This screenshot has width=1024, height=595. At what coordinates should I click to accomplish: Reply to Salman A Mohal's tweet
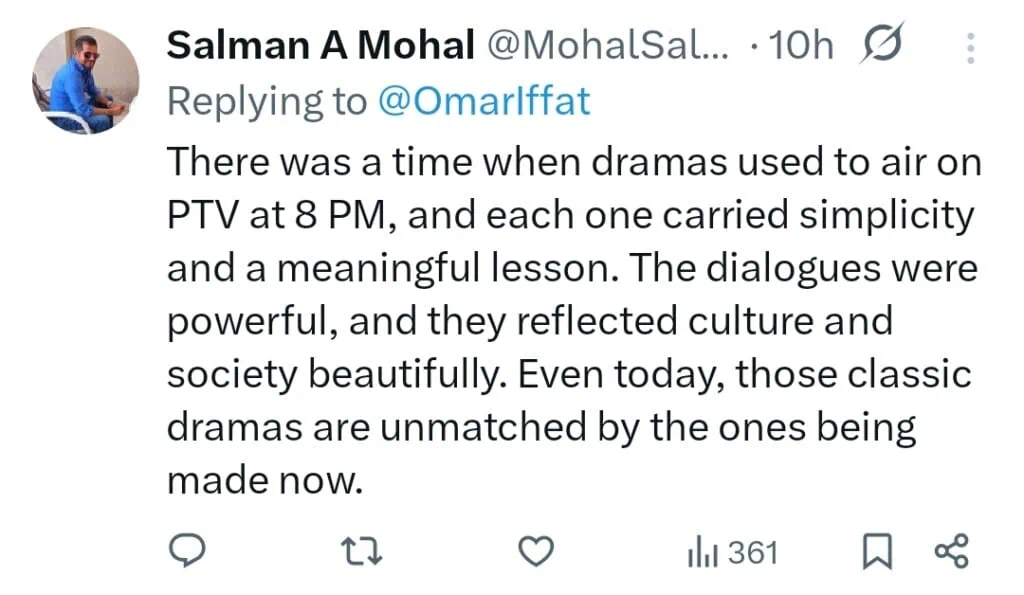coord(186,551)
